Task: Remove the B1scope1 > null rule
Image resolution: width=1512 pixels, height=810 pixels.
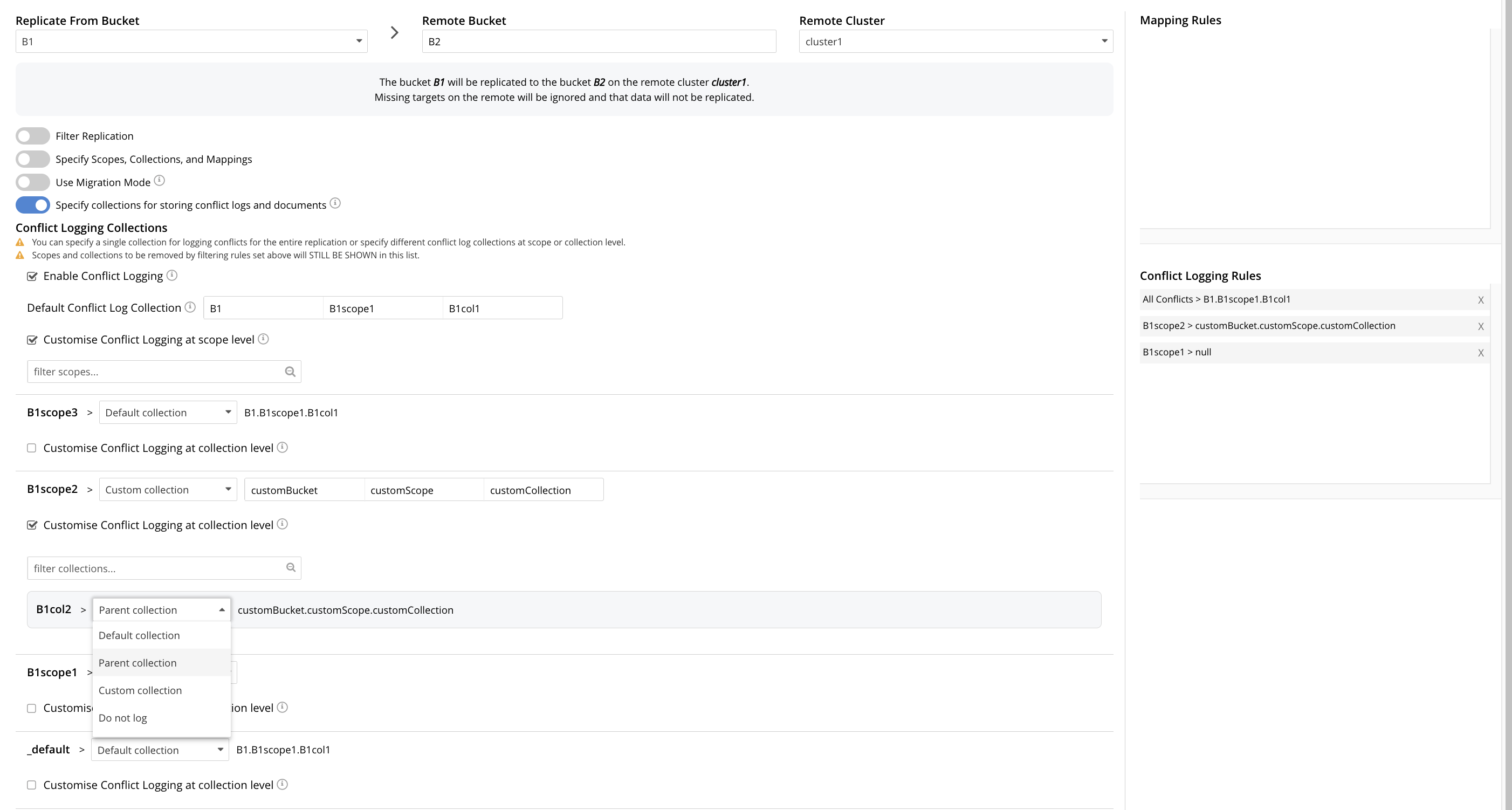Action: click(x=1480, y=353)
